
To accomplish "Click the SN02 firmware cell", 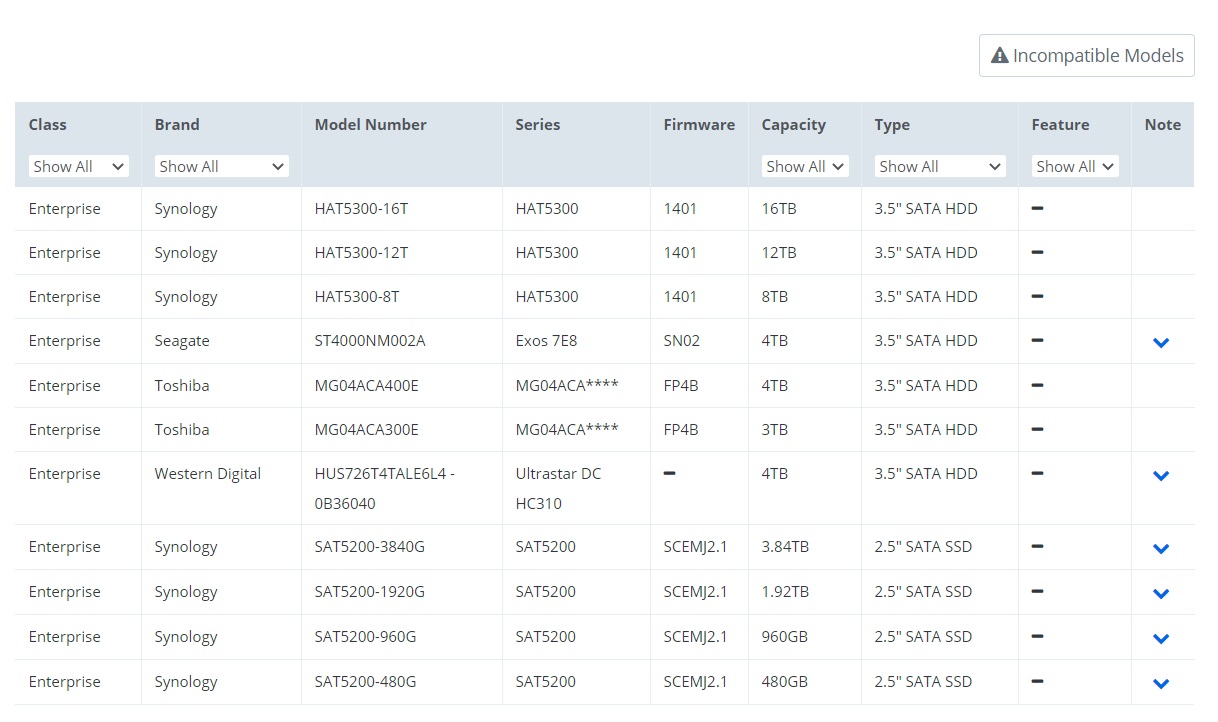I will point(682,341).
